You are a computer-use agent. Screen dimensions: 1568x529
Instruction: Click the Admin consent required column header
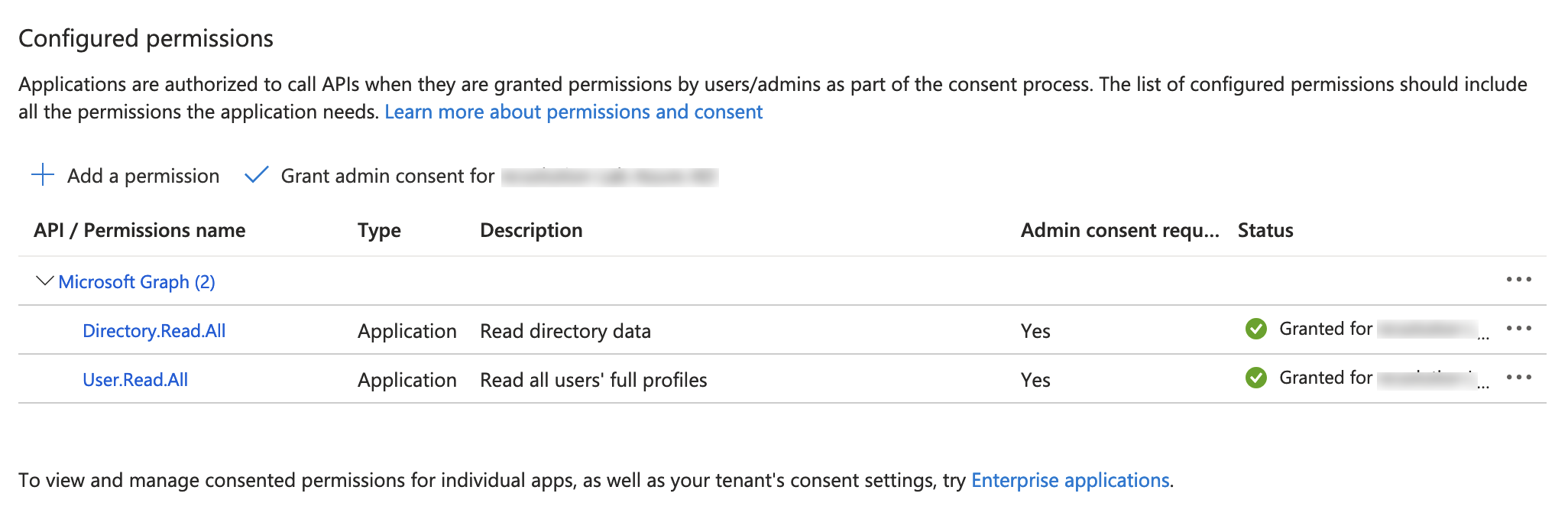click(1119, 231)
